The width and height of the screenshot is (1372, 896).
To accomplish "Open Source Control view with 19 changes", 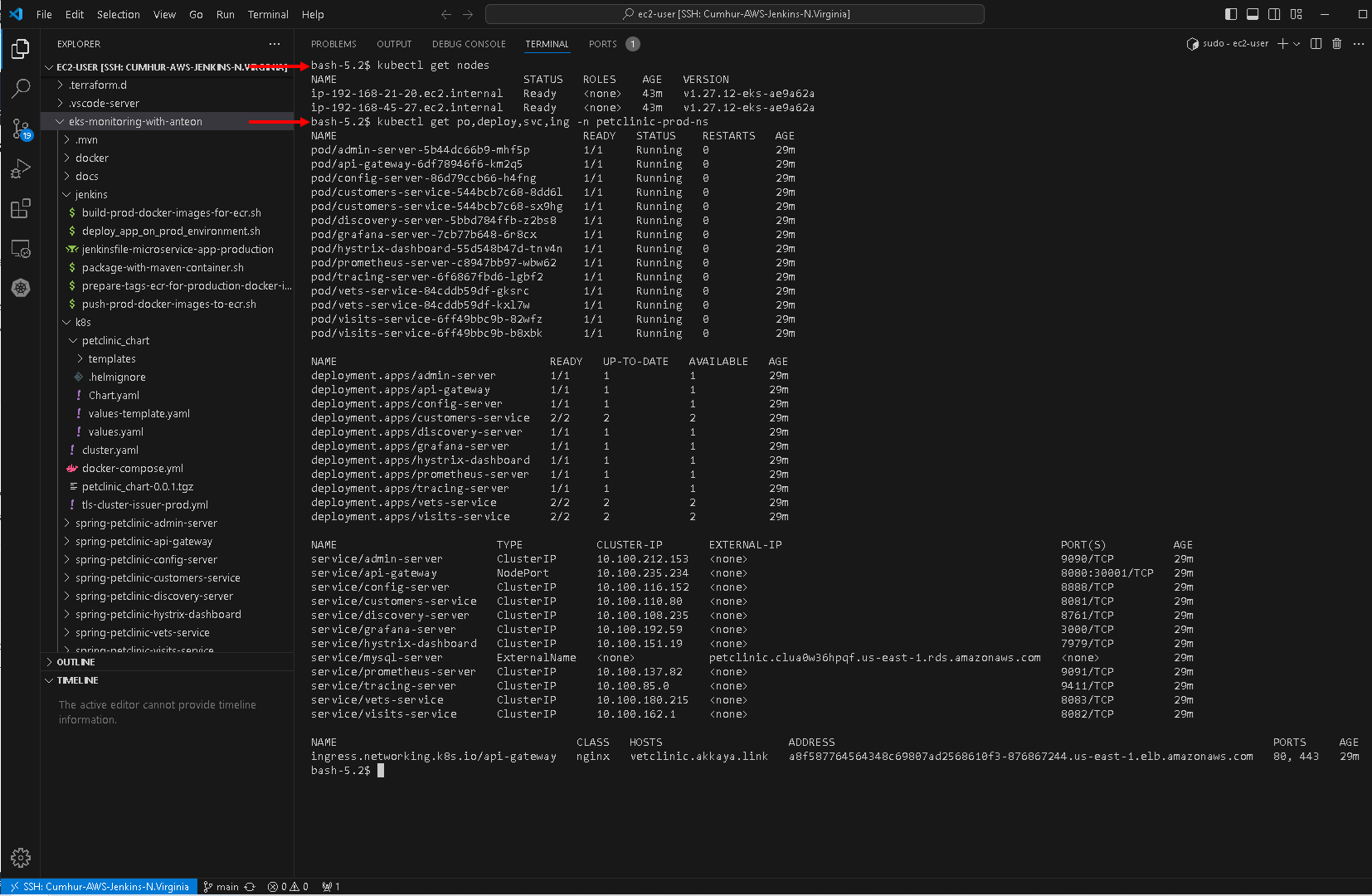I will 21,129.
